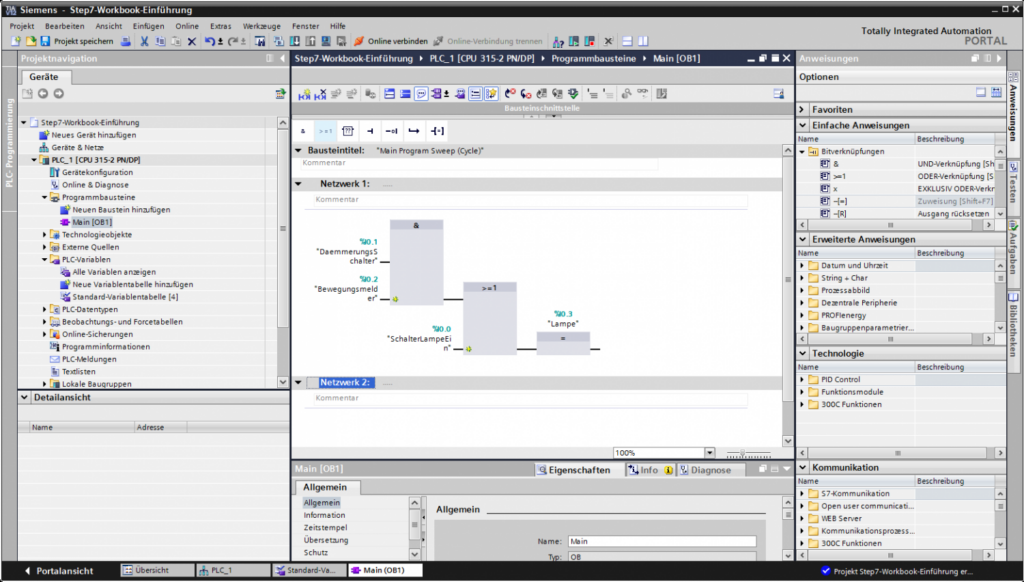This screenshot has height=582, width=1024.
Task: Click the Portalansicht button
Action: (x=59, y=571)
